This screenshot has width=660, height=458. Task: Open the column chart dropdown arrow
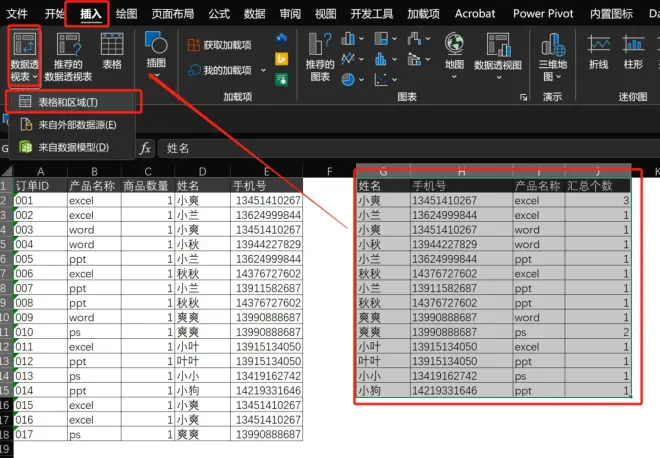361,39
